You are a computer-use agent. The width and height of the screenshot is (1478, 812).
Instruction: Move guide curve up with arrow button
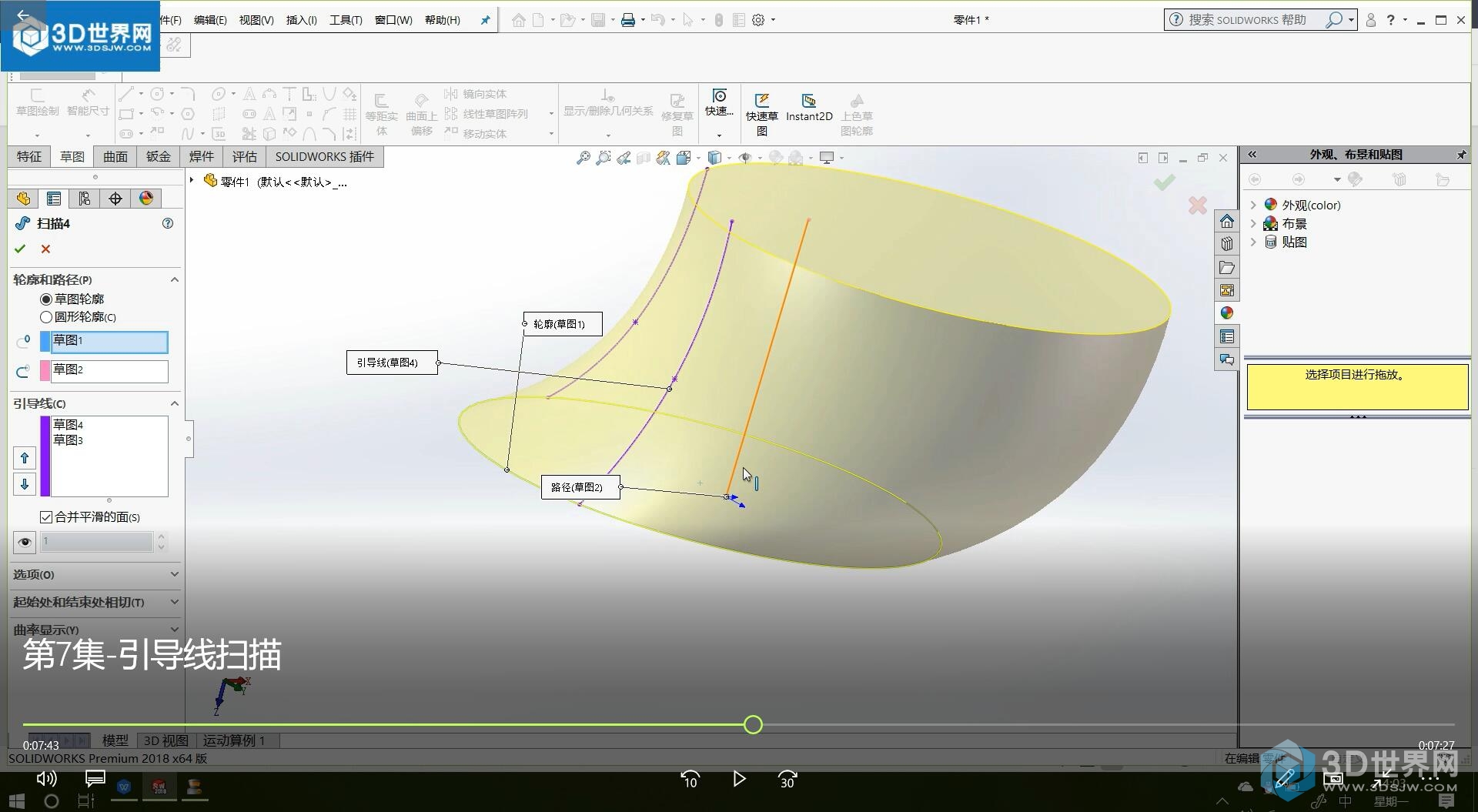click(25, 458)
